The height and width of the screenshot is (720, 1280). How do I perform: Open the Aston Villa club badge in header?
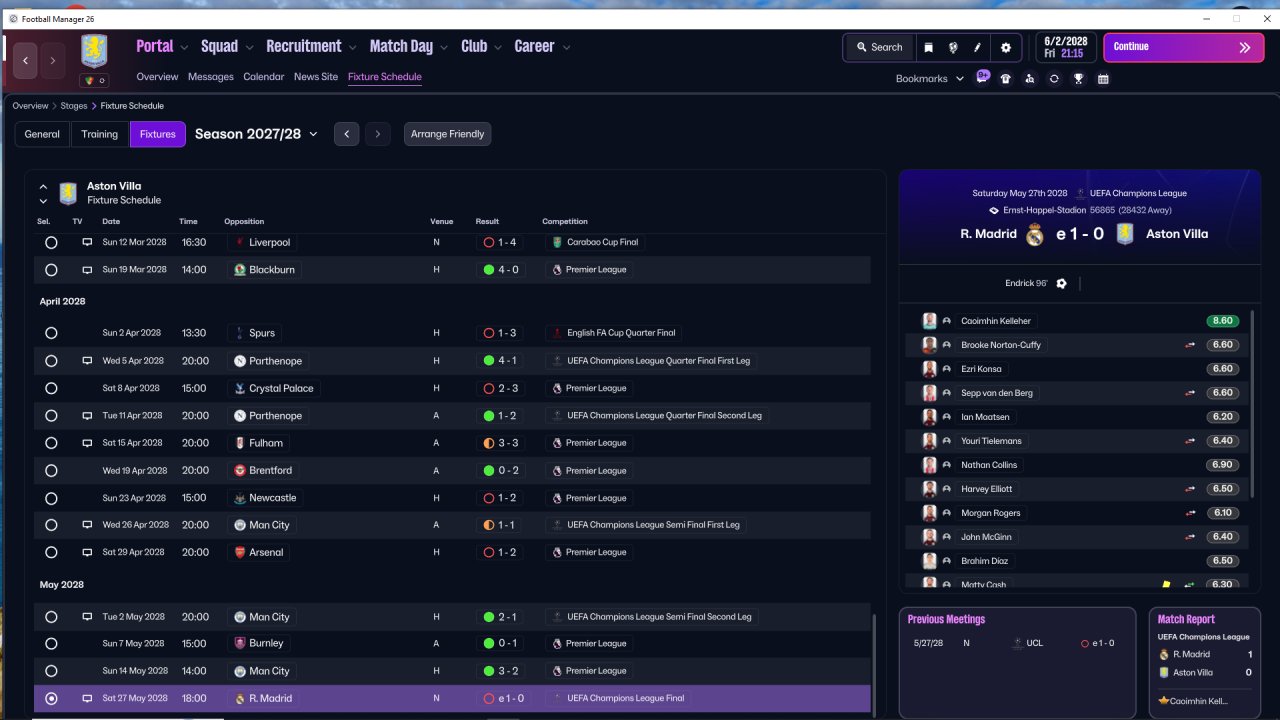(94, 51)
